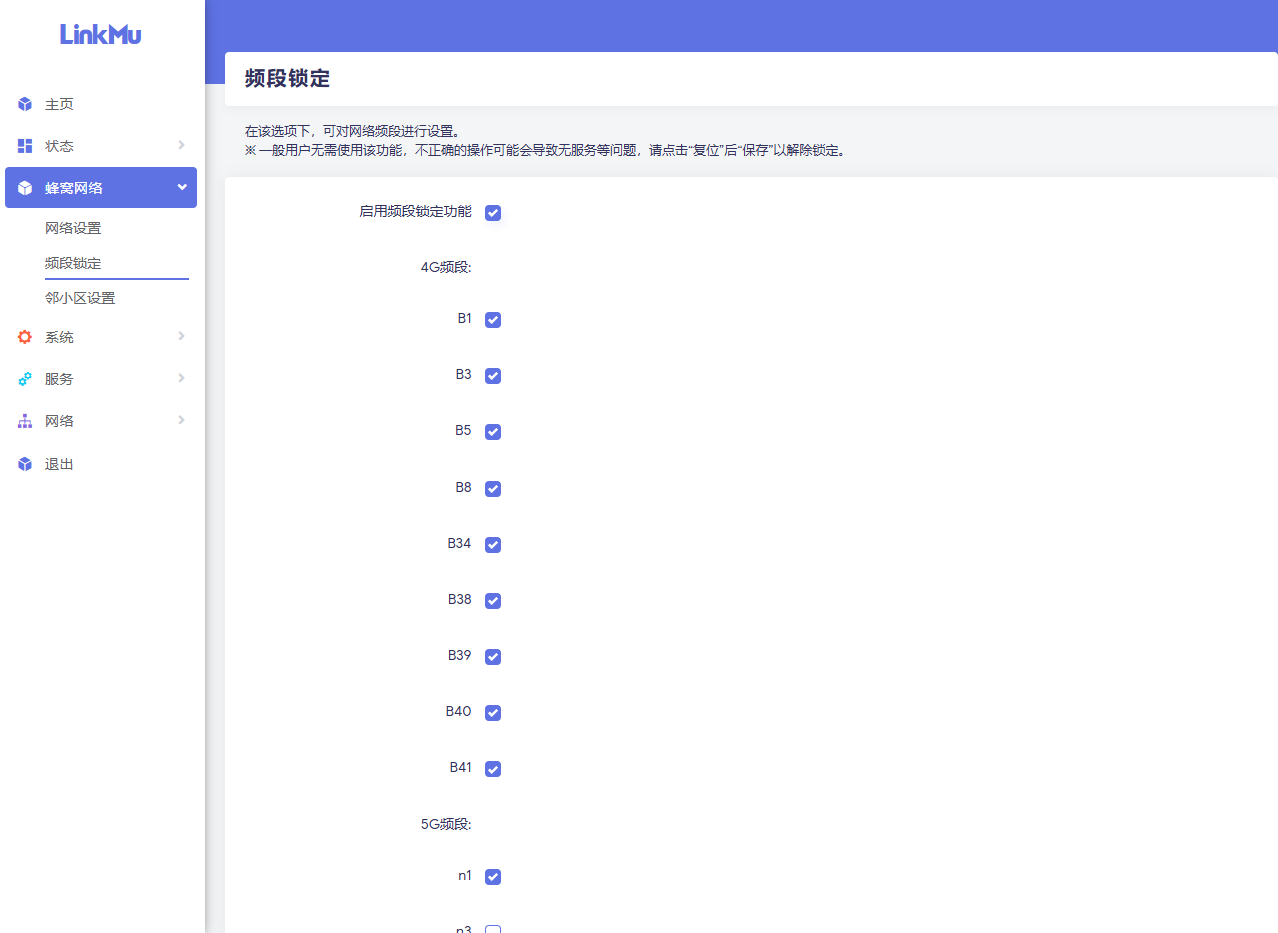Select the 频段锁定 sidebar link

coord(73,263)
